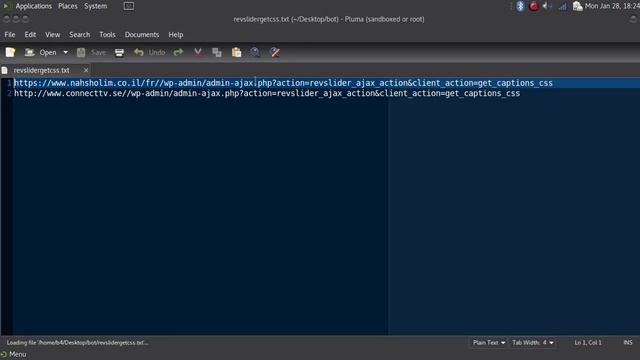Click the Find and Replace icon
Screen dimensions: 640x360
275,52
